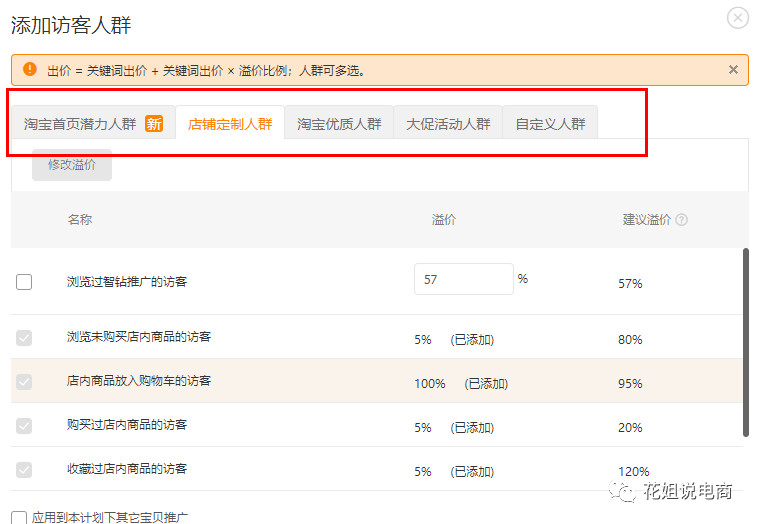Select the 店铺定制人群 tab
This screenshot has width=757, height=524.
pos(230,124)
